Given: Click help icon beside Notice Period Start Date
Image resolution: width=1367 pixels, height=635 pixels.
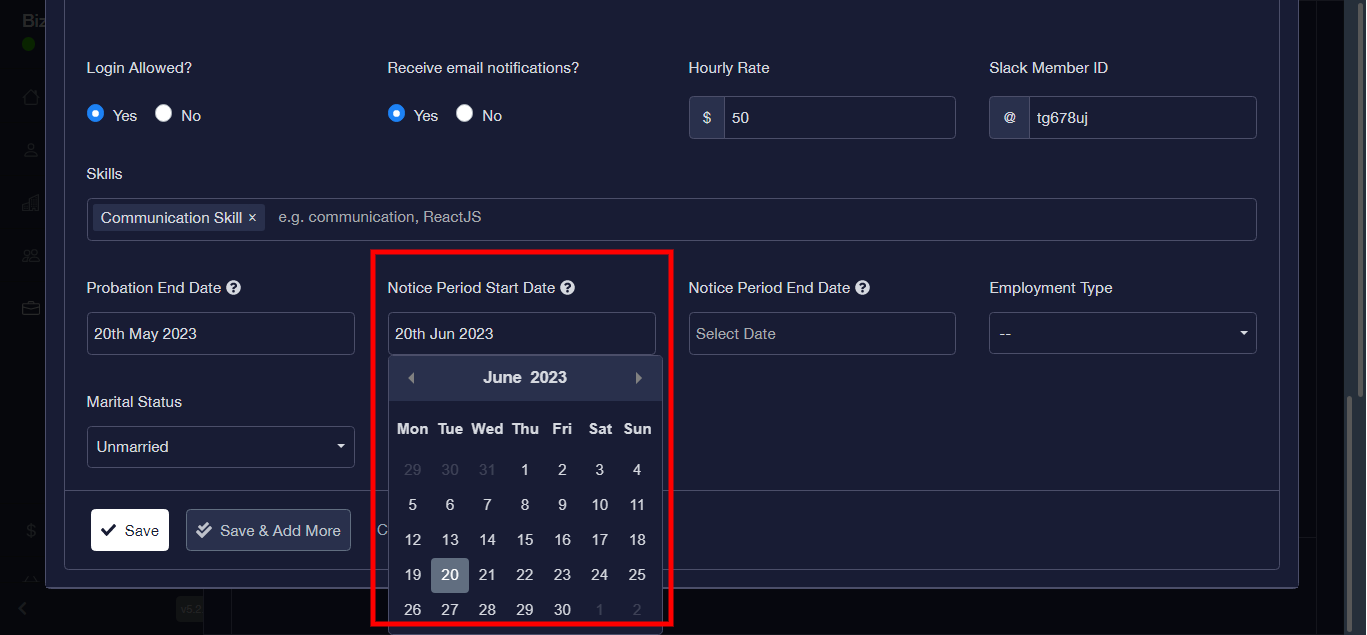Looking at the screenshot, I should point(567,288).
